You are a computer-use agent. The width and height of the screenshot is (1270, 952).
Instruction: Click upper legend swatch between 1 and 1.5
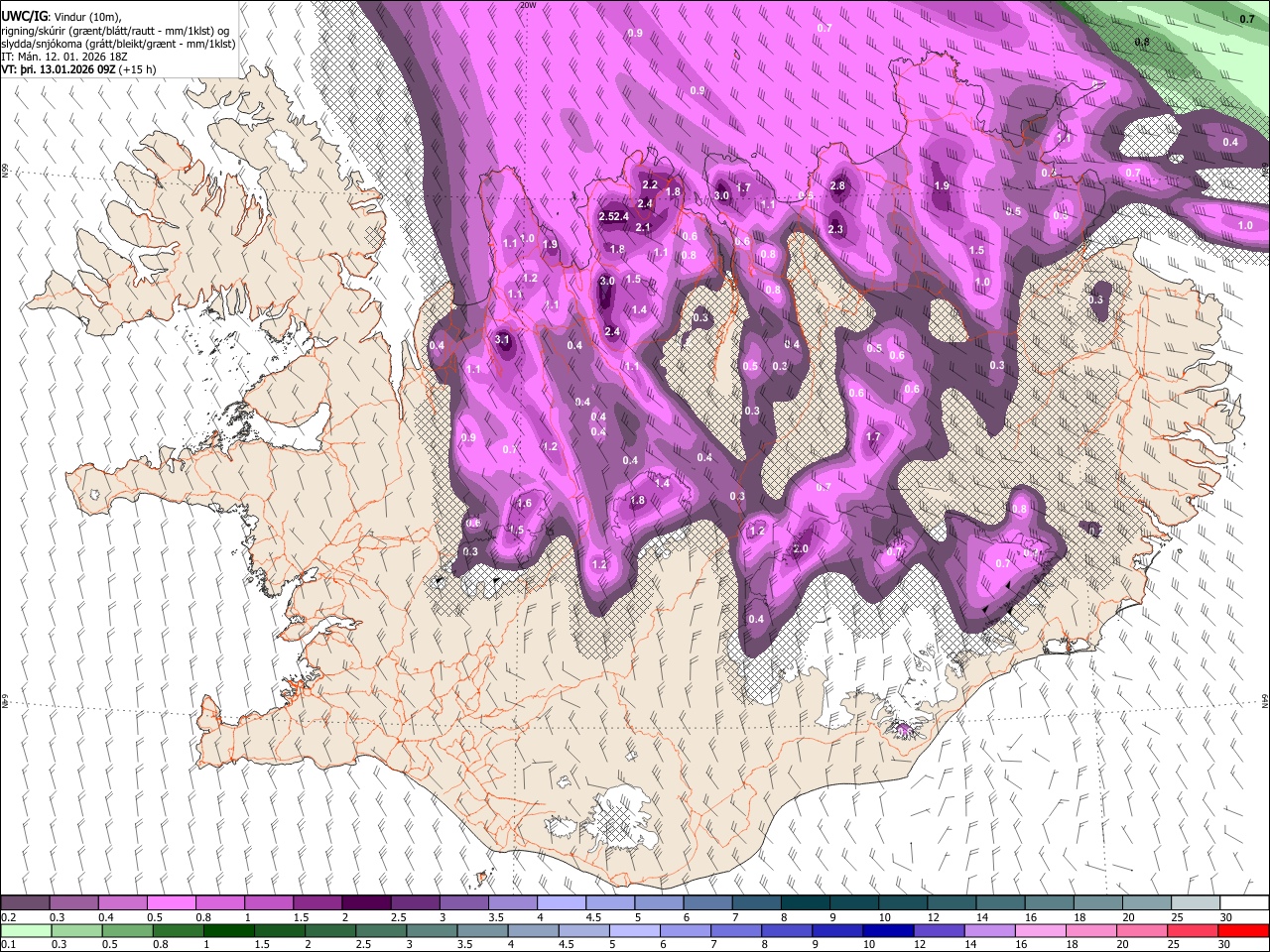point(268,903)
